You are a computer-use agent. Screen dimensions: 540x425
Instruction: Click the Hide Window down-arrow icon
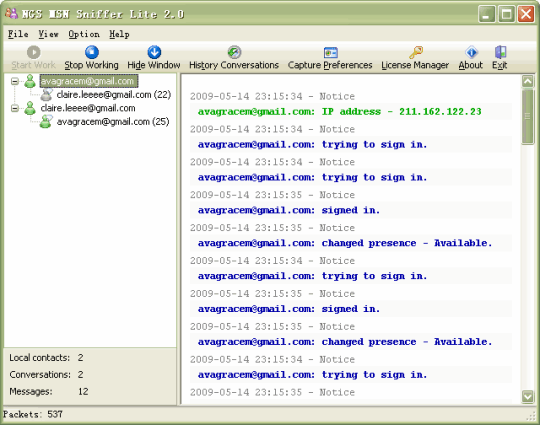pyautogui.click(x=154, y=52)
